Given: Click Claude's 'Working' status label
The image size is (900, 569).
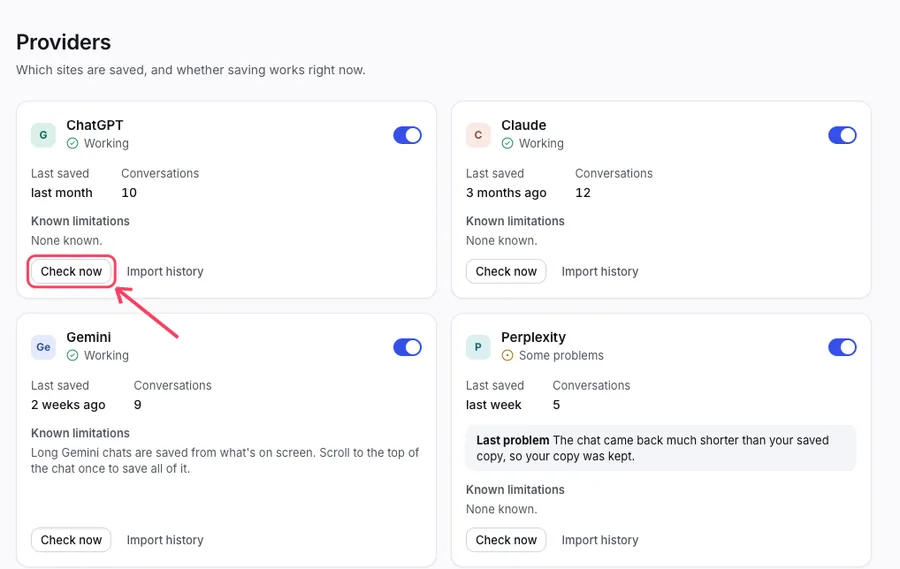Looking at the screenshot, I should coord(541,144).
